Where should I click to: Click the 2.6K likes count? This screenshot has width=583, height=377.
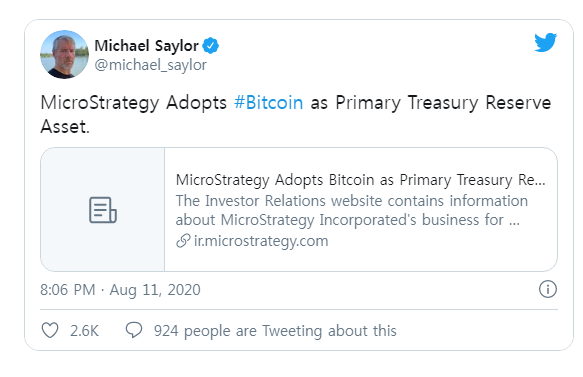(x=84, y=331)
